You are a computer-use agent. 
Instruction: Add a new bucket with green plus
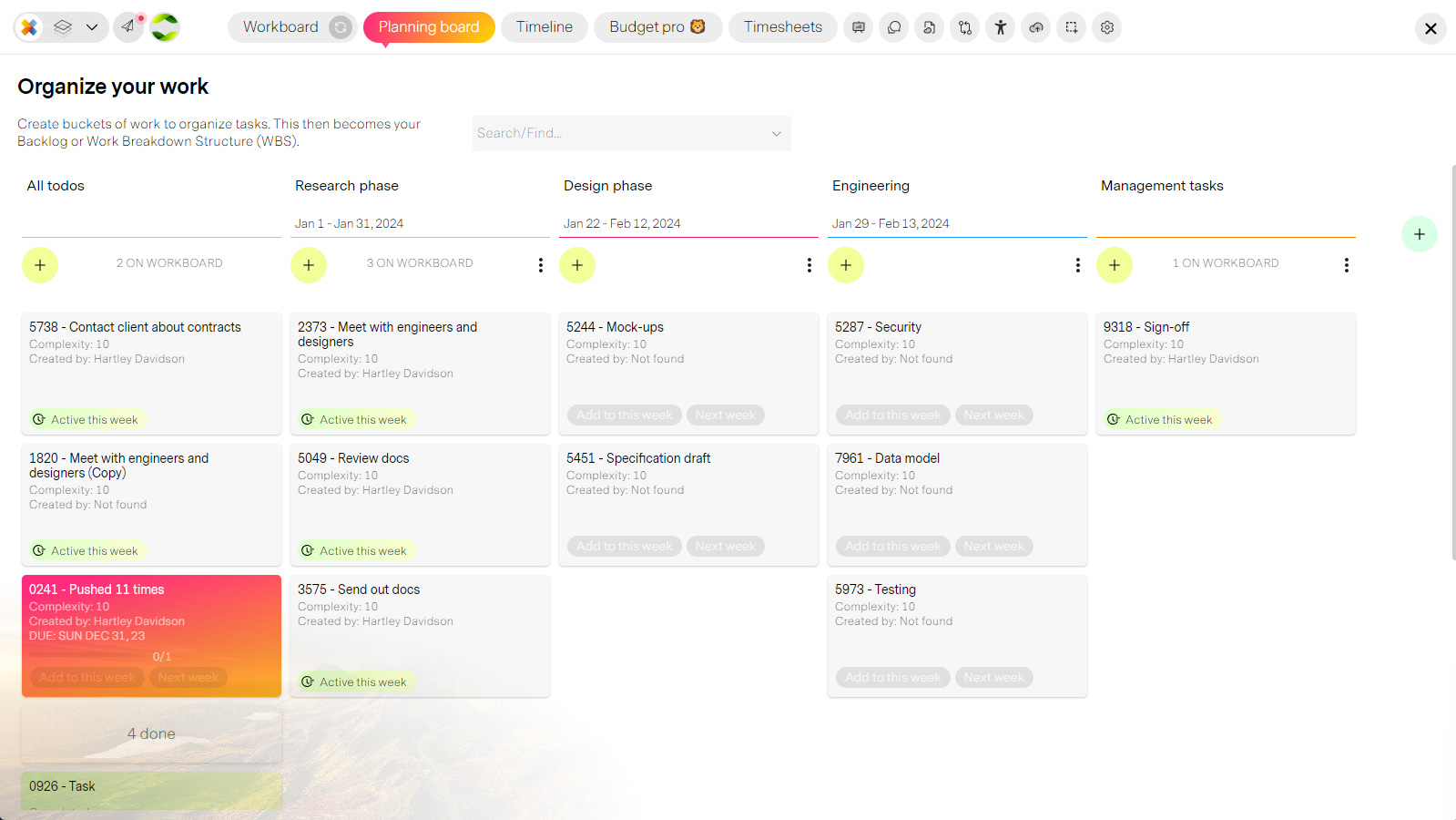[1420, 234]
